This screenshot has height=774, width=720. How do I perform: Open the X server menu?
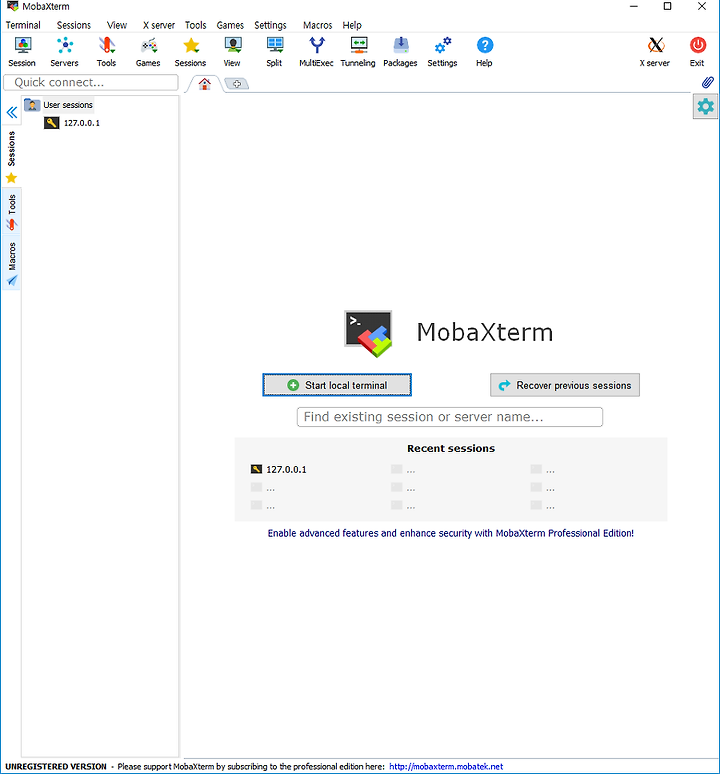[x=159, y=25]
